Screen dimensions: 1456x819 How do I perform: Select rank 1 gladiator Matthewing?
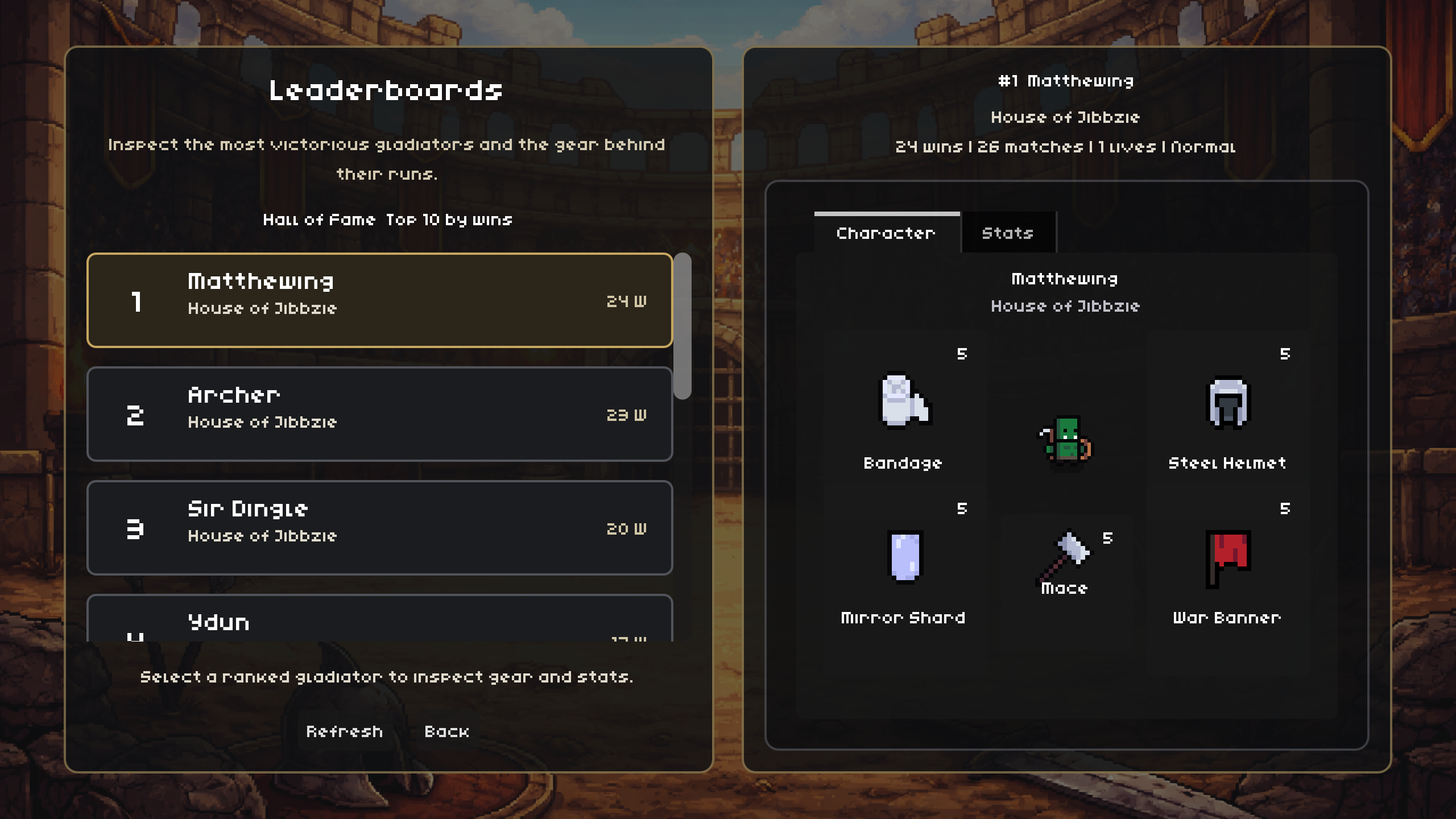tap(380, 300)
